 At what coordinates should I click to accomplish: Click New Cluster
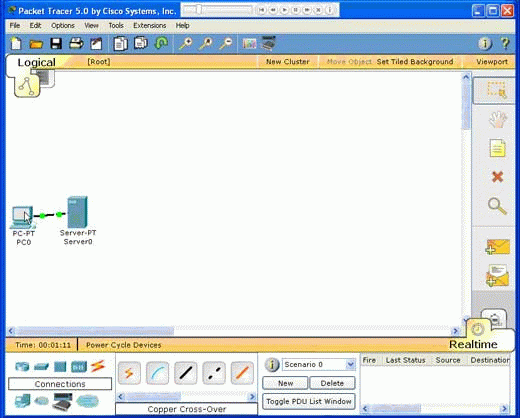(287, 62)
